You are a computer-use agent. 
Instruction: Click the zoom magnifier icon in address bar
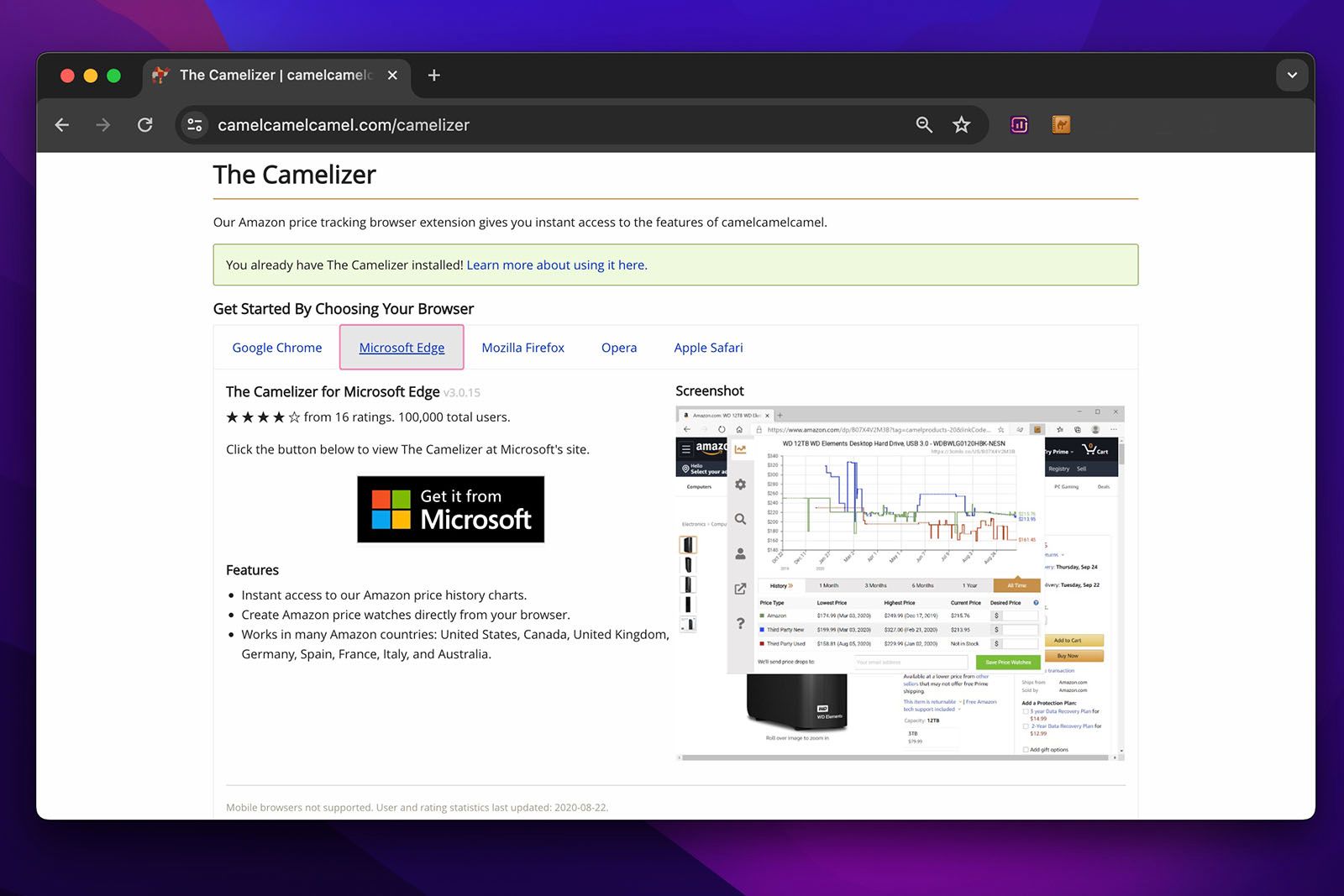[924, 125]
